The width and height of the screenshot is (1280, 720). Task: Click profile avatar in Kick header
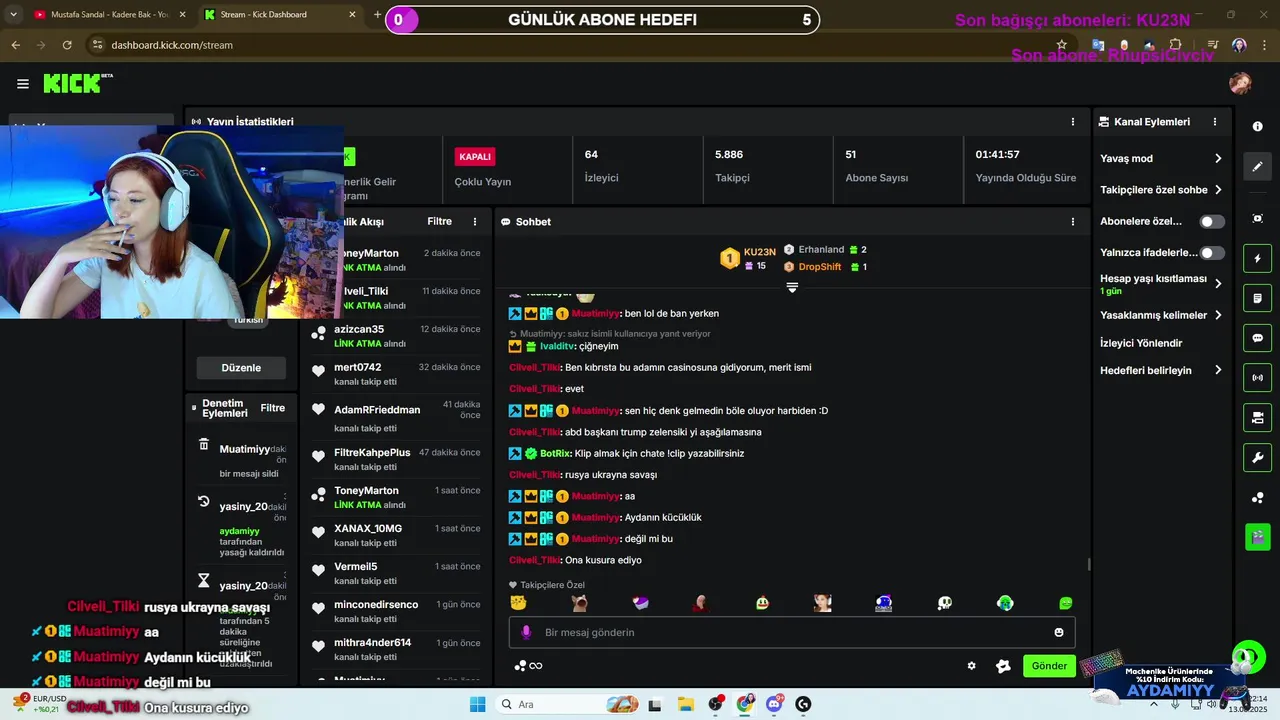point(1240,83)
